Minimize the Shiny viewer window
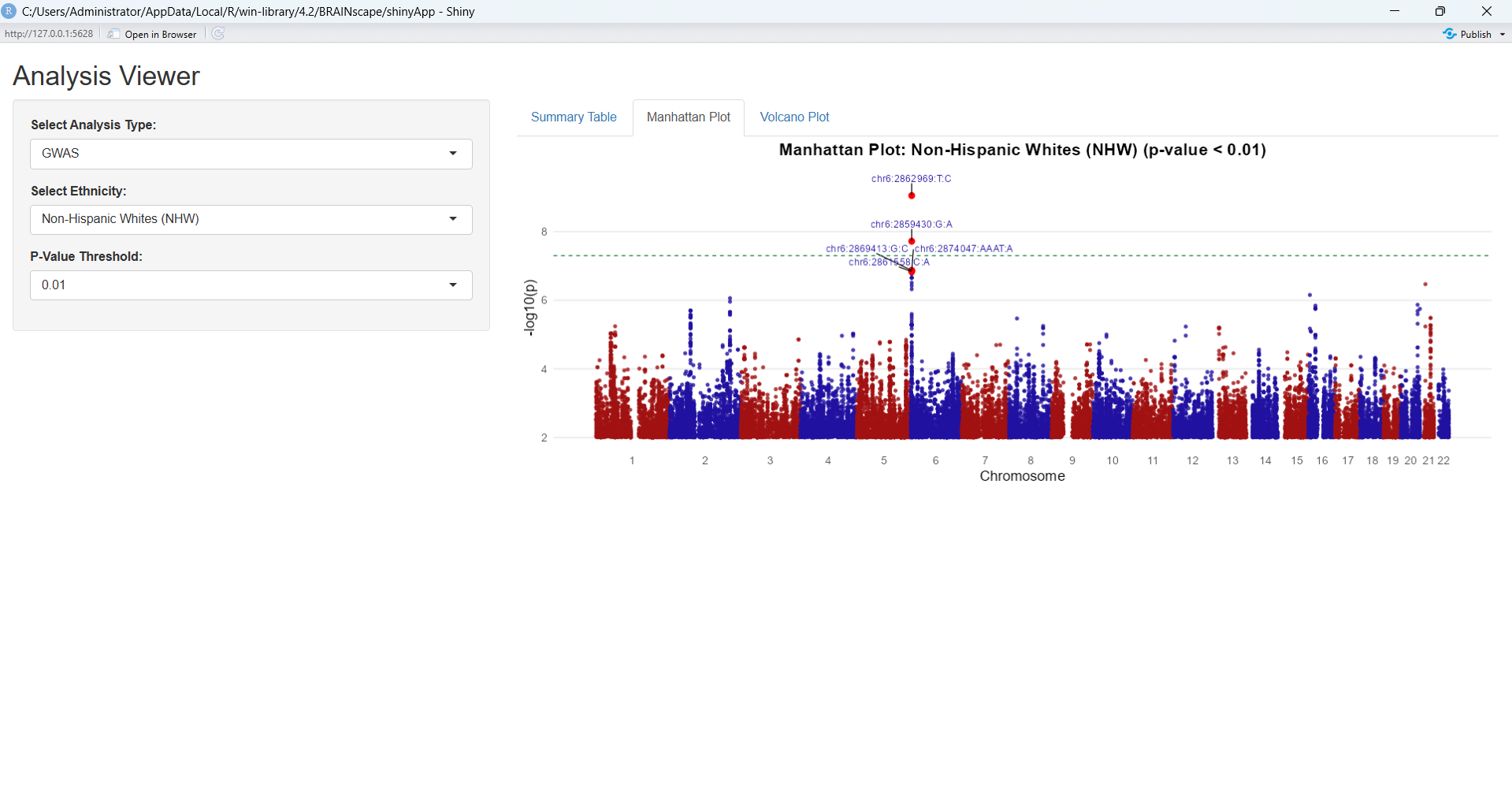The width and height of the screenshot is (1512, 800). (1395, 11)
